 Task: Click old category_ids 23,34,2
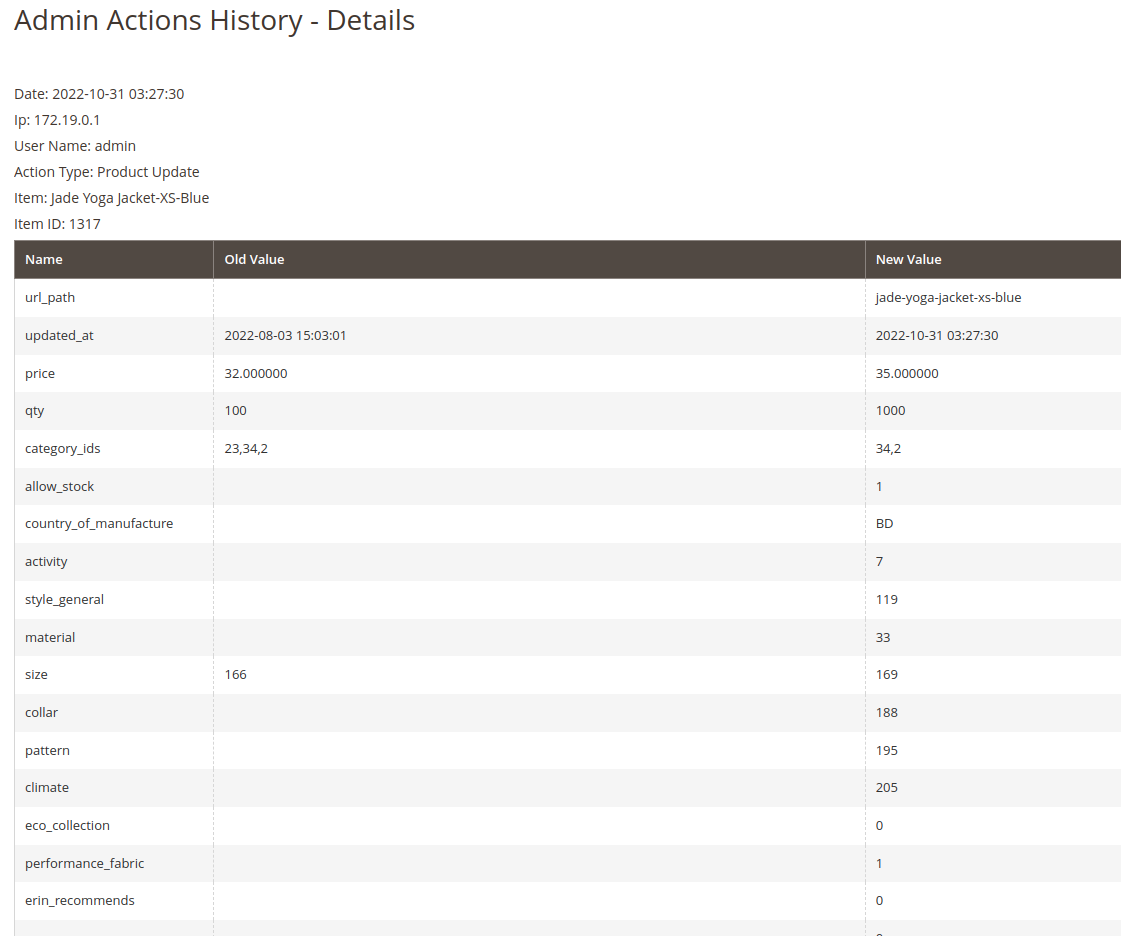tap(246, 449)
